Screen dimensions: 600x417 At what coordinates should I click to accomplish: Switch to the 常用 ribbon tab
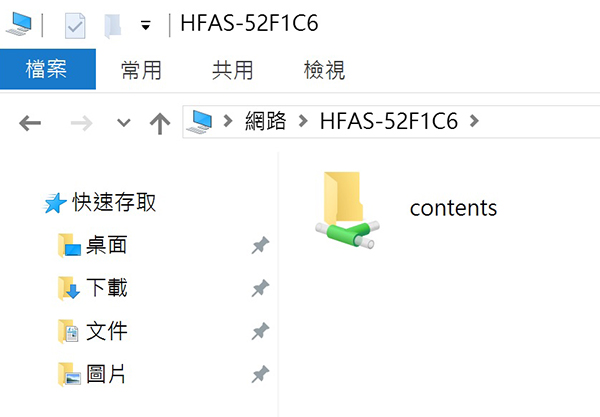click(141, 70)
